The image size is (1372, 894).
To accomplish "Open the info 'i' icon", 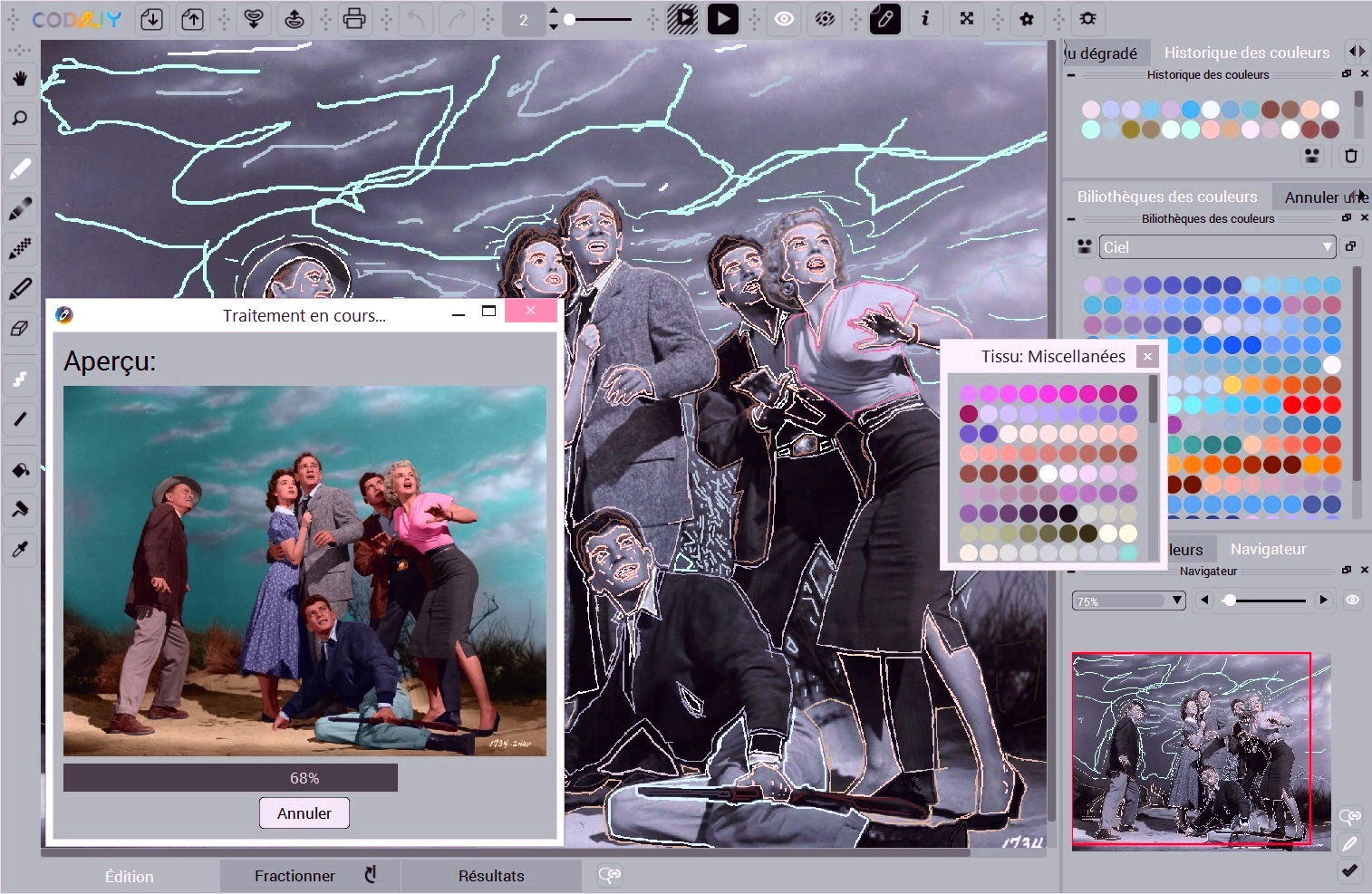I will (x=925, y=19).
